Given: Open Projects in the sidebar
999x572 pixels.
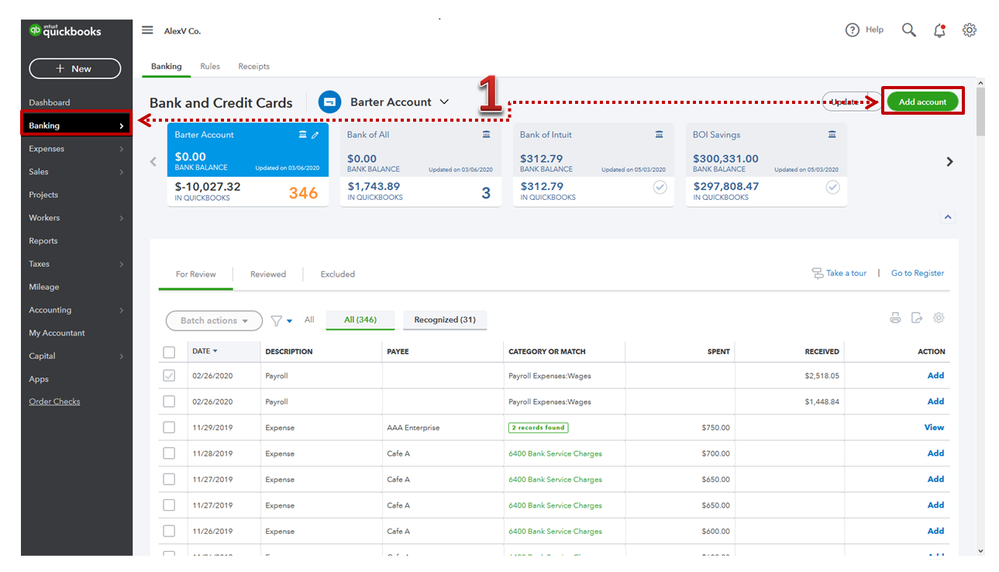Looking at the screenshot, I should tap(43, 195).
